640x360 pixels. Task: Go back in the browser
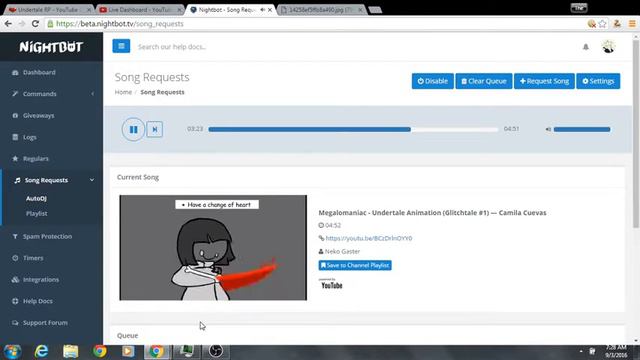click(8, 24)
